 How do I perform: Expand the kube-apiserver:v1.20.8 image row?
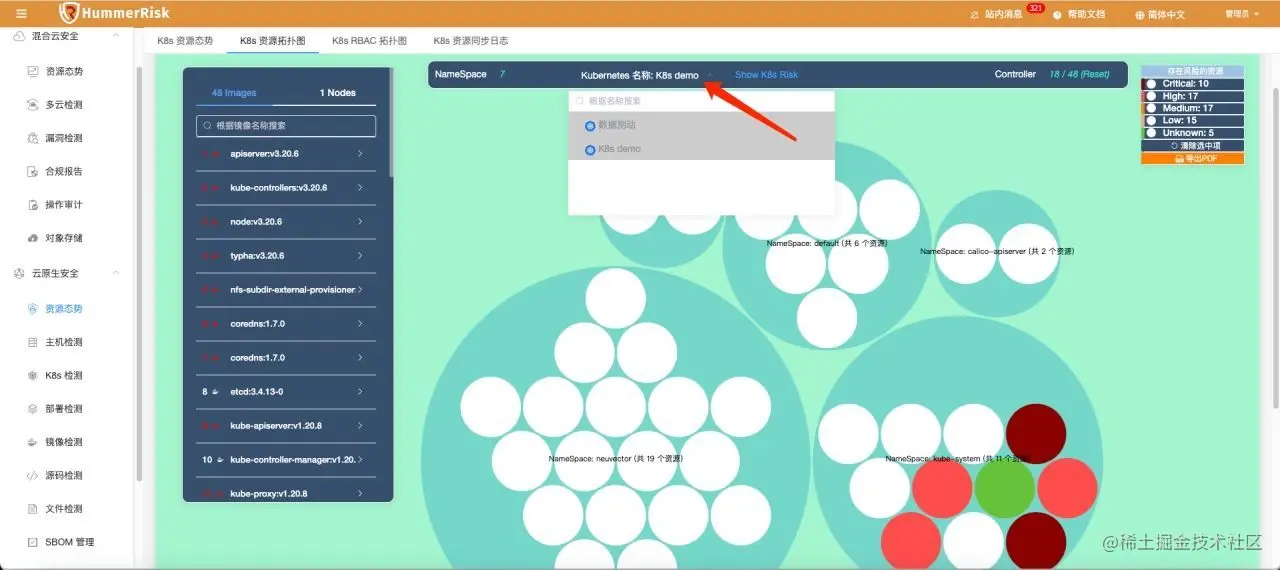(x=285, y=425)
